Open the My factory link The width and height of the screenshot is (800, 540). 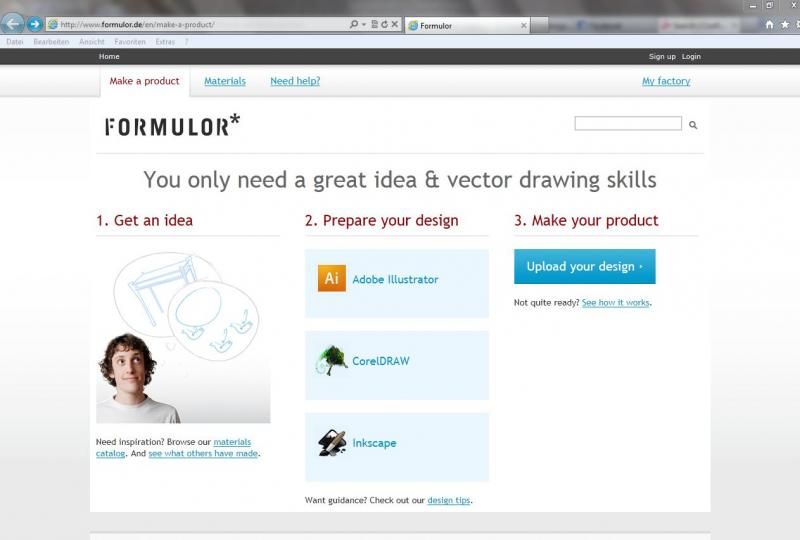coord(666,81)
